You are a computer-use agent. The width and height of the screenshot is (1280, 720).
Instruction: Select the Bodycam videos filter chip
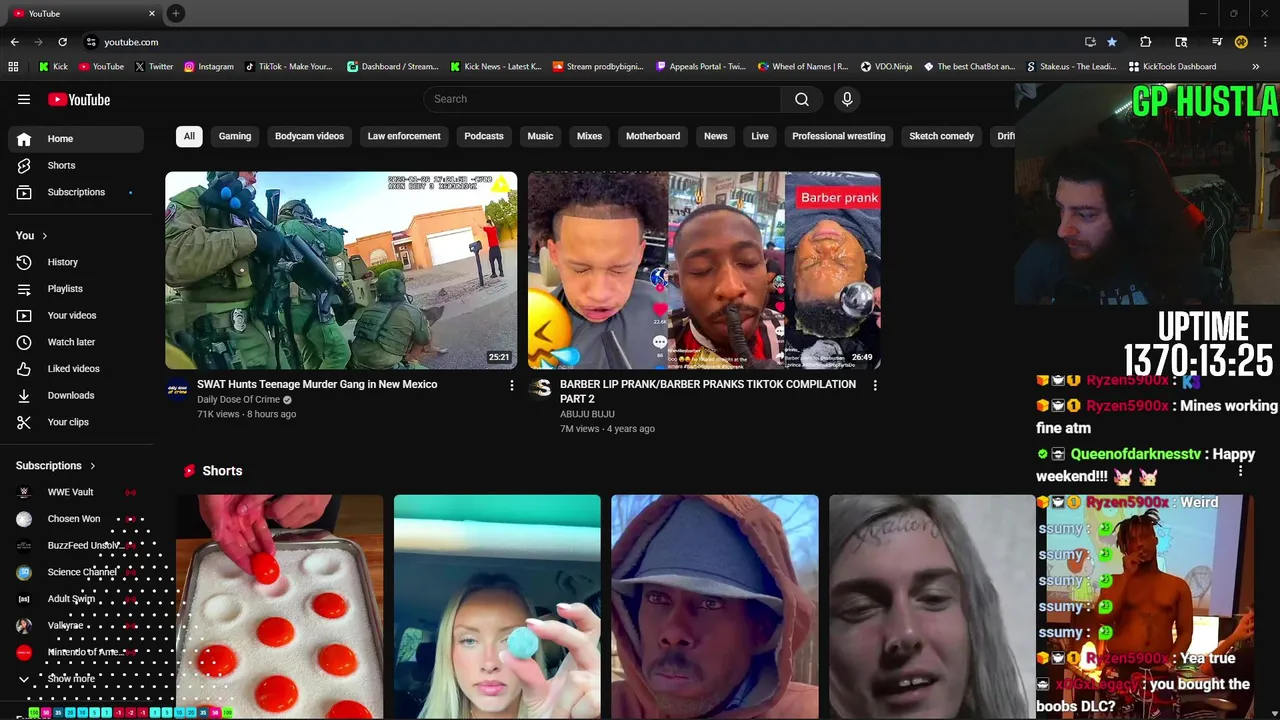point(309,136)
